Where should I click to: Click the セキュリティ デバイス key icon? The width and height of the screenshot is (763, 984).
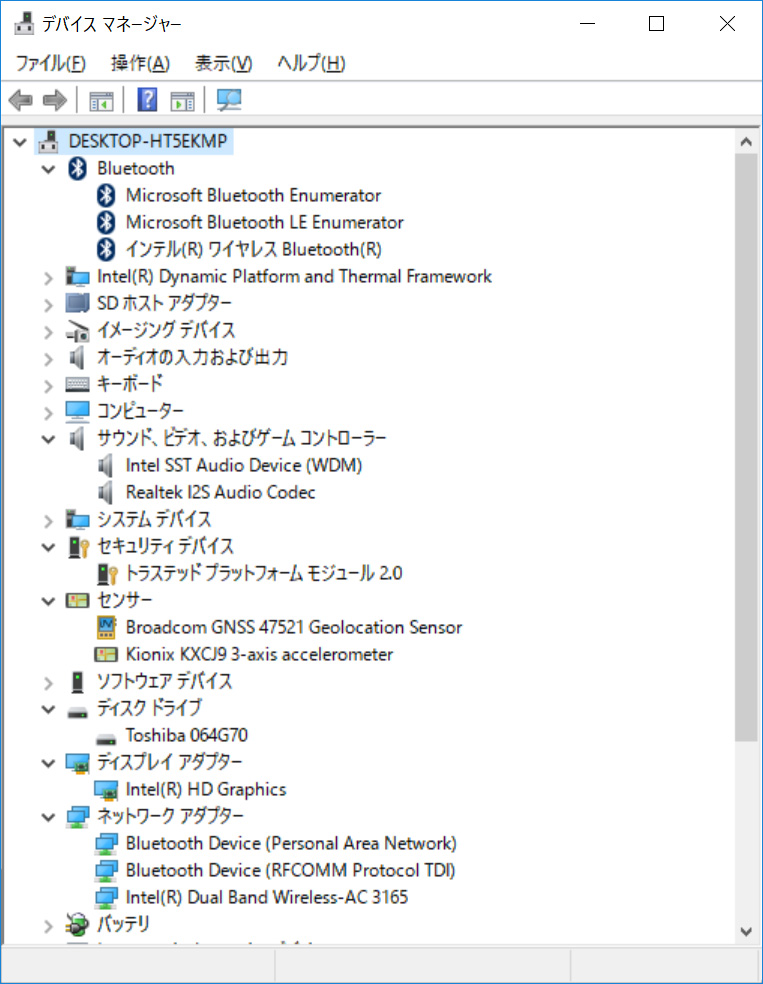tap(78, 547)
